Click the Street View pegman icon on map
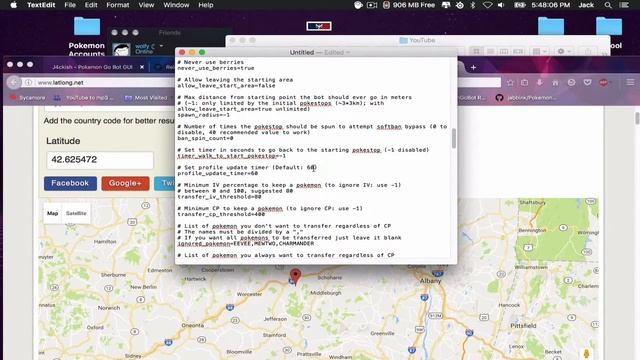Screen dimensions: 640x360 click(x=587, y=354)
